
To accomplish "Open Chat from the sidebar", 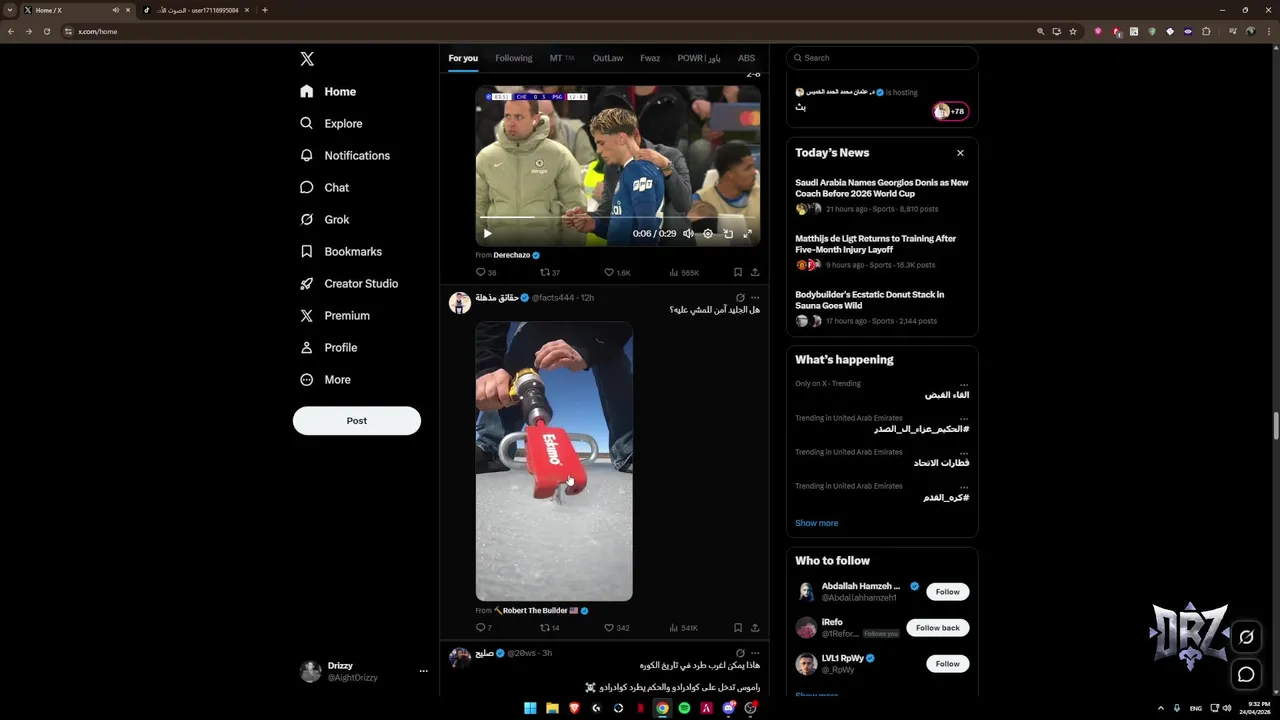I will 324,187.
